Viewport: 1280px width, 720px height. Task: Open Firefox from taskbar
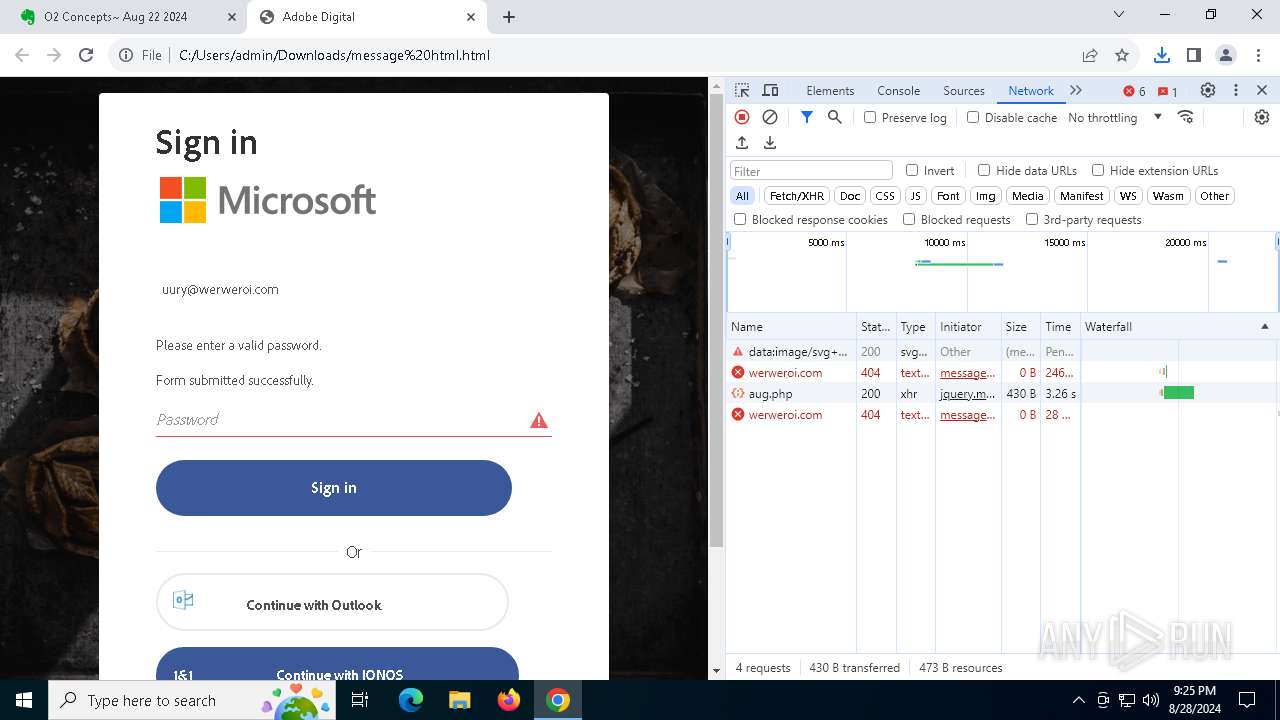pos(509,700)
